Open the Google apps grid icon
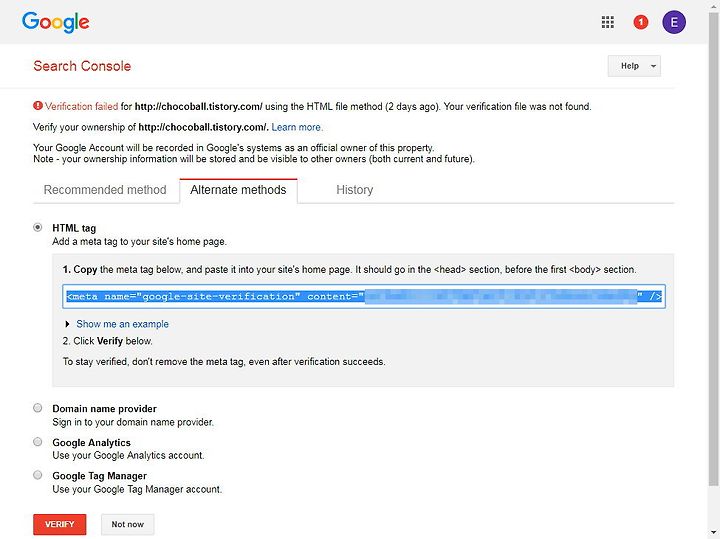The width and height of the screenshot is (720, 539). pyautogui.click(x=608, y=22)
